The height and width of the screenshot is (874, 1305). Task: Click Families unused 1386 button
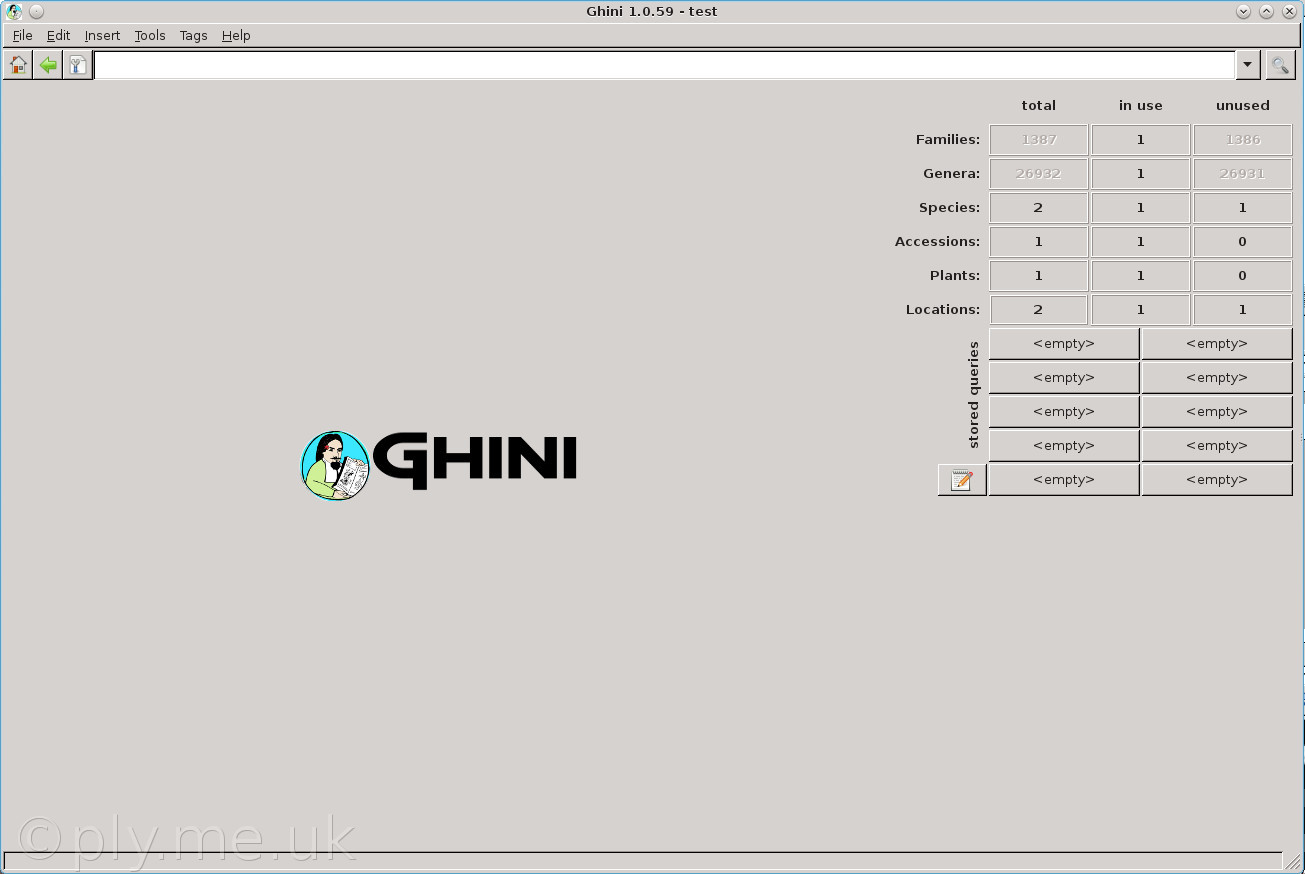pyautogui.click(x=1242, y=140)
